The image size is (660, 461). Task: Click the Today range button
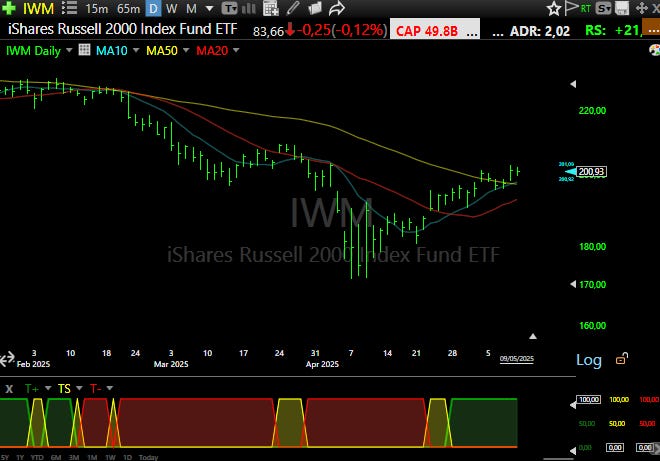(148, 457)
